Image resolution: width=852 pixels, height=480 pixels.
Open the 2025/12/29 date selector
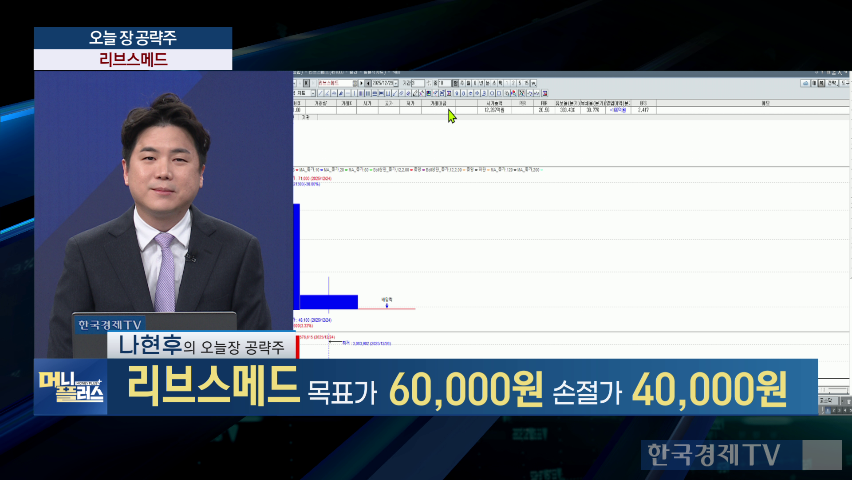[396, 83]
